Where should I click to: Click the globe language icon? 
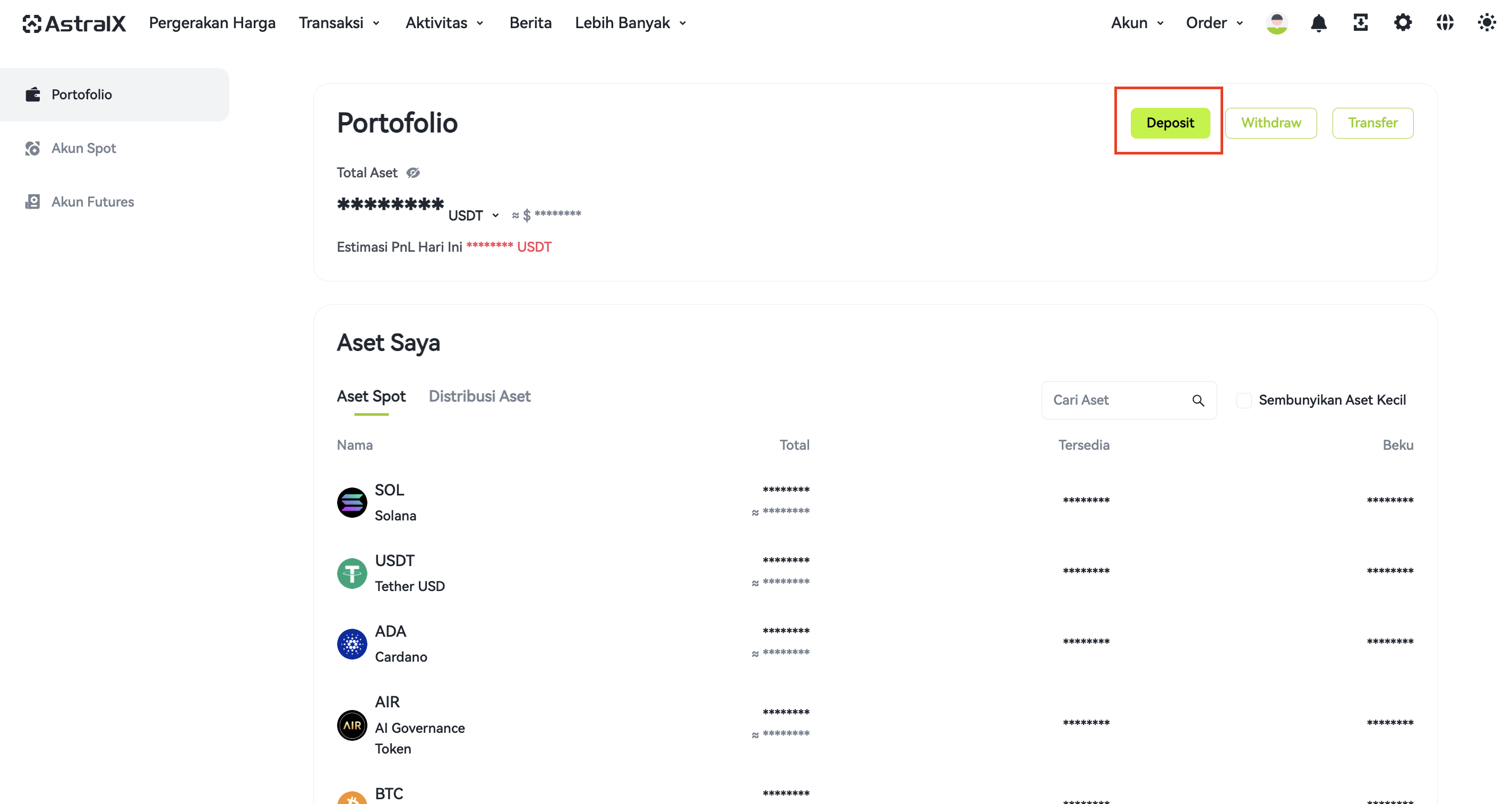[1445, 23]
